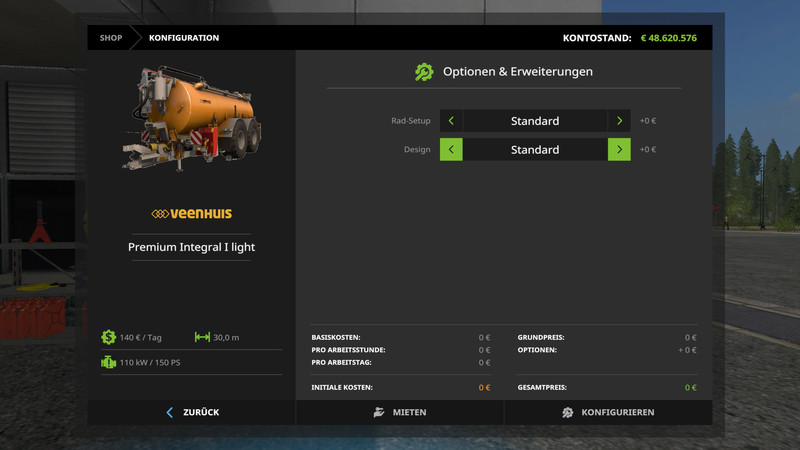
Task: Click the engine power requirement icon
Action: (108, 362)
